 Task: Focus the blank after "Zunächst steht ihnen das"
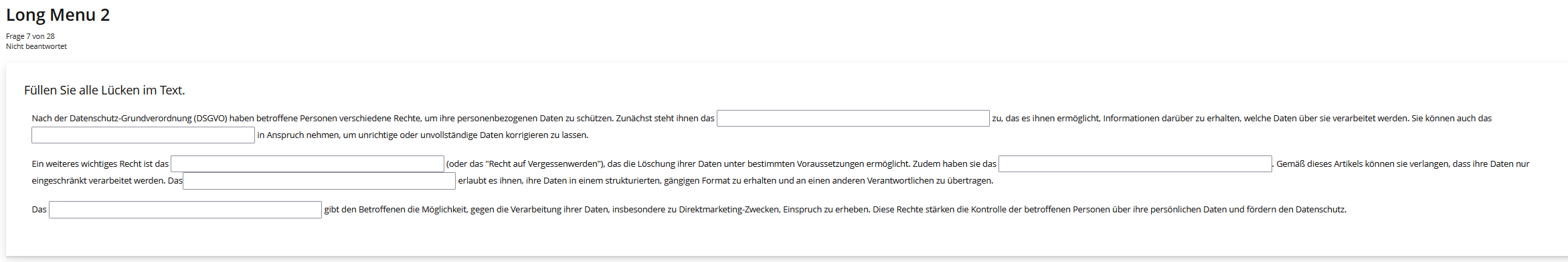tap(853, 119)
